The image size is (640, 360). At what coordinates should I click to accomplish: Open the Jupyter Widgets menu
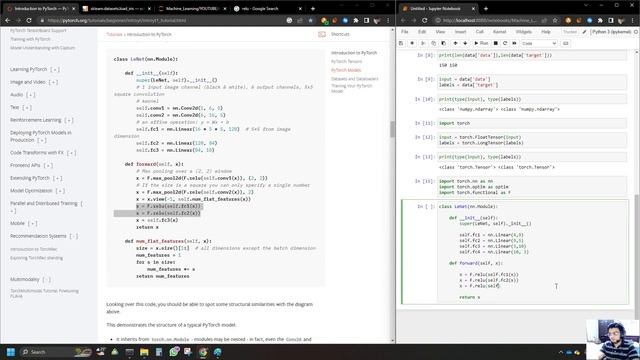[x=524, y=32]
